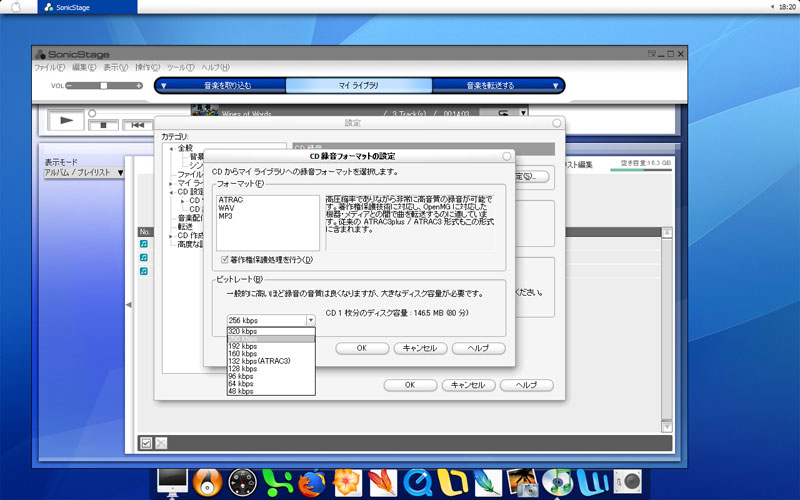Open the 256 kbps bitrate combo box arrow
This screenshot has width=800, height=500.
(x=310, y=320)
